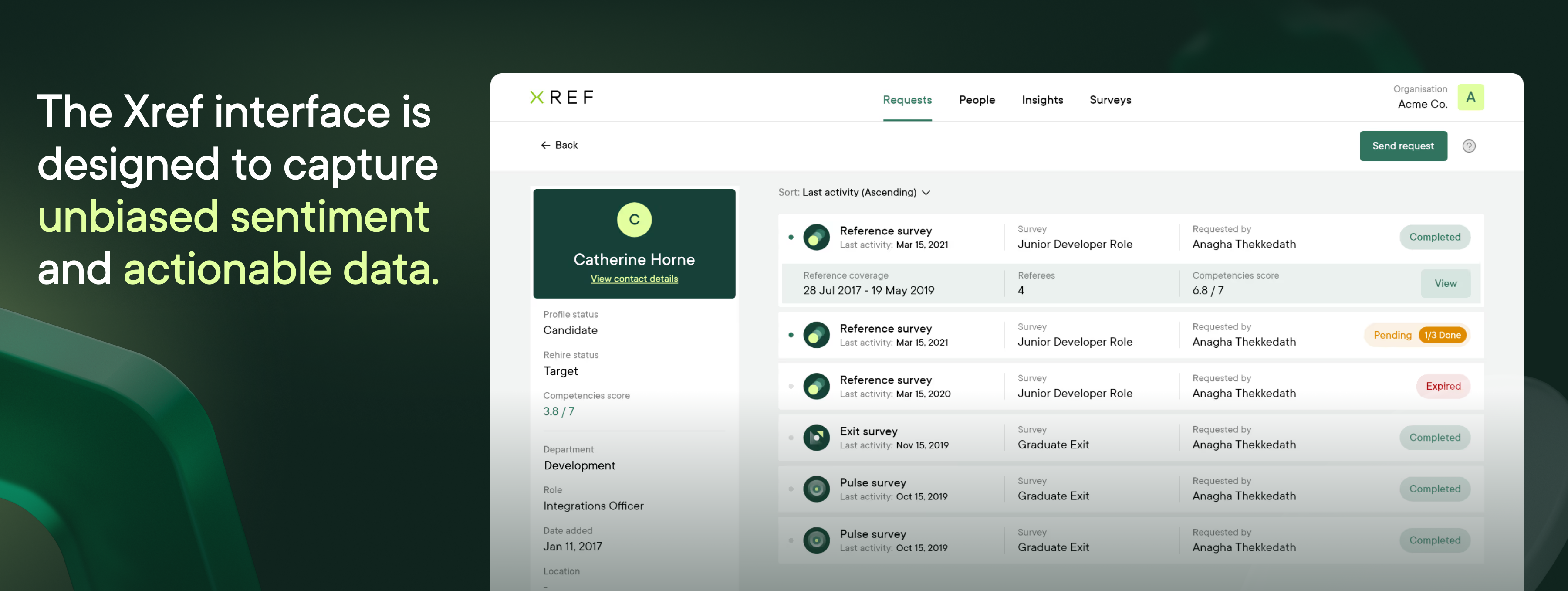The height and width of the screenshot is (591, 1568).
Task: Go to the Surveys tab
Action: point(1110,100)
